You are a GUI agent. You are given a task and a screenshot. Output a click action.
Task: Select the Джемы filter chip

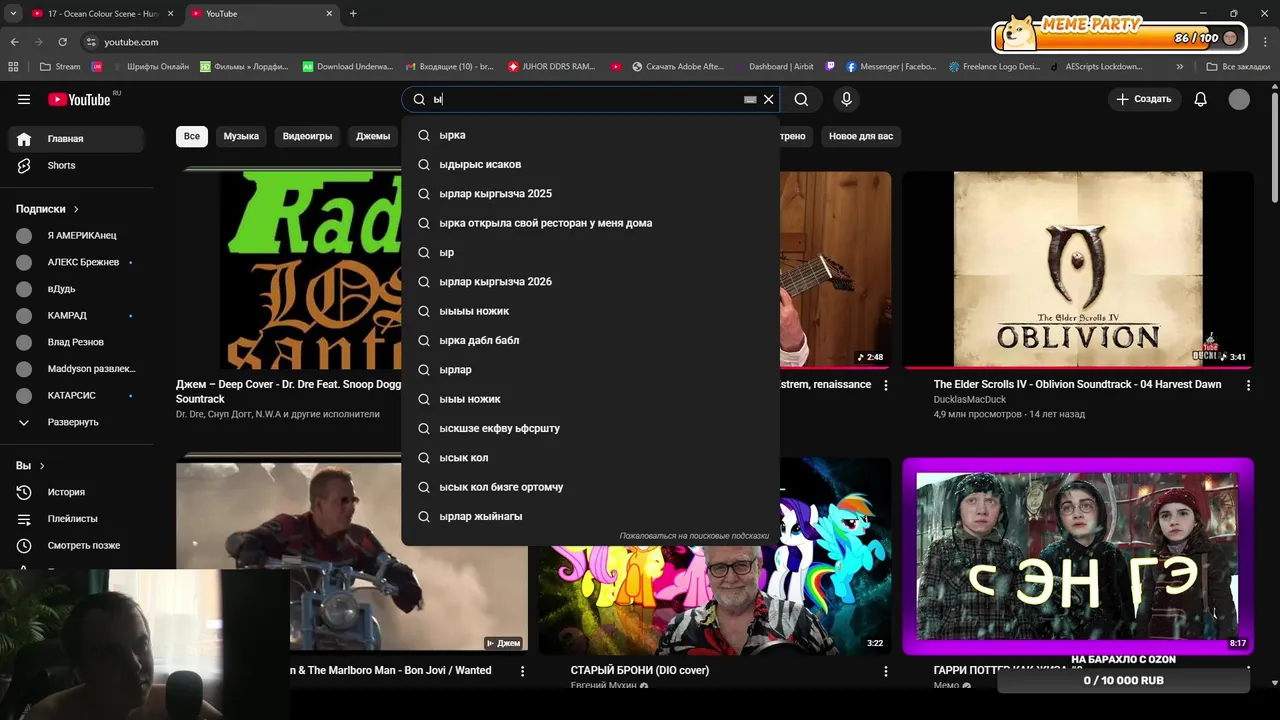point(373,136)
